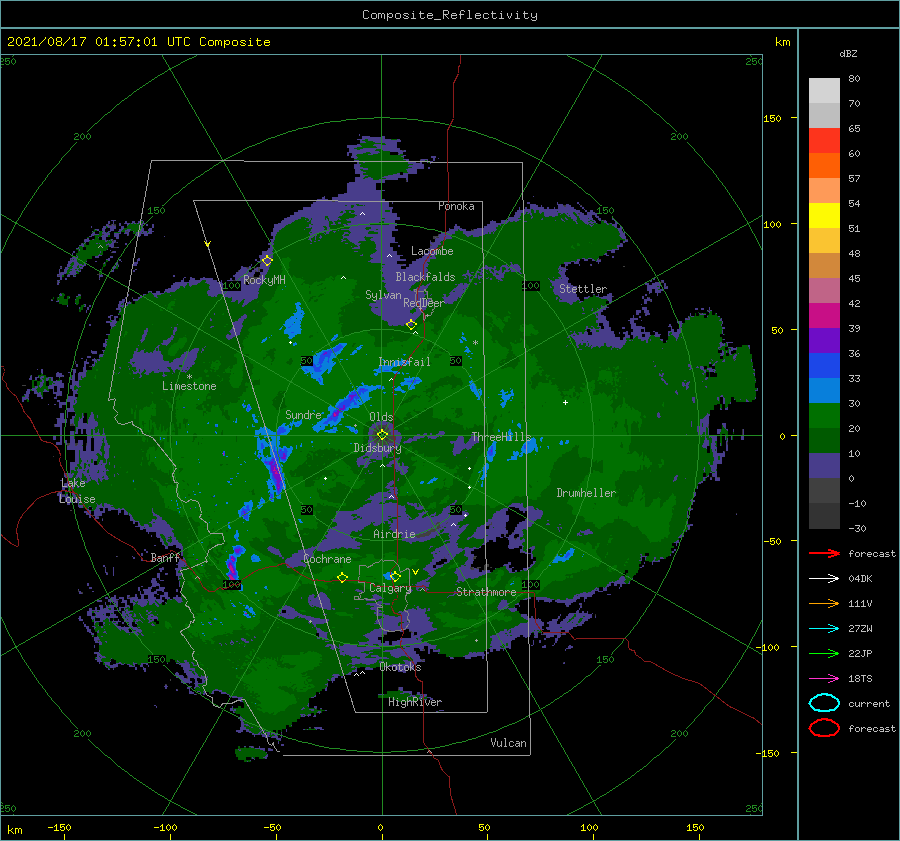Click the Strathmore city label
The image size is (900, 841).
[486, 592]
